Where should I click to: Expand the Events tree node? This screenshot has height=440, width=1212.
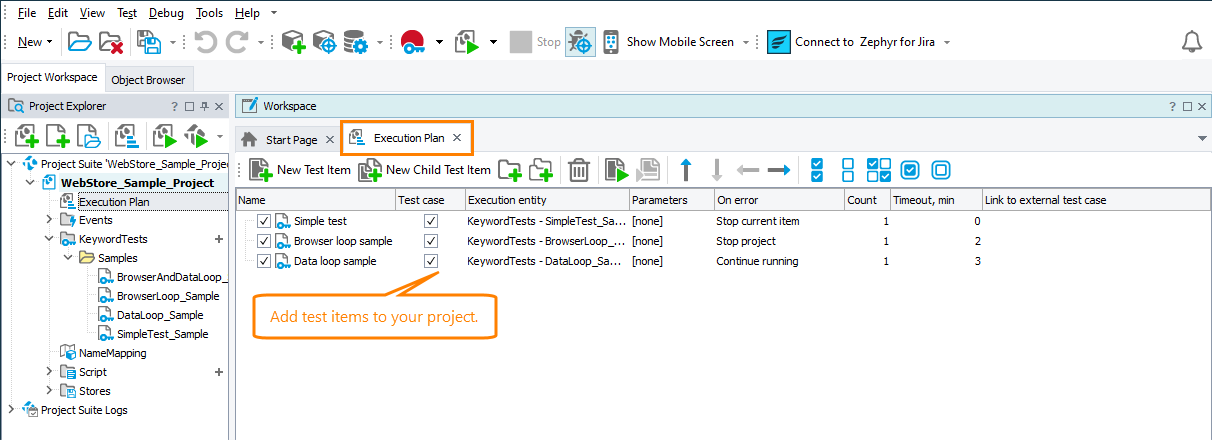pyautogui.click(x=50, y=220)
